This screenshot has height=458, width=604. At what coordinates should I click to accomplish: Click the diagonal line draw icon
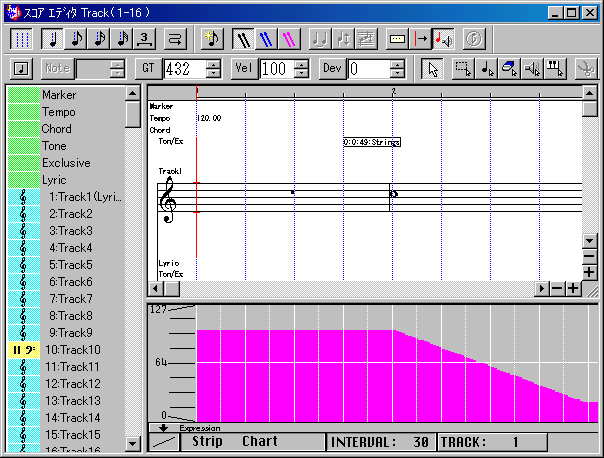(x=164, y=442)
